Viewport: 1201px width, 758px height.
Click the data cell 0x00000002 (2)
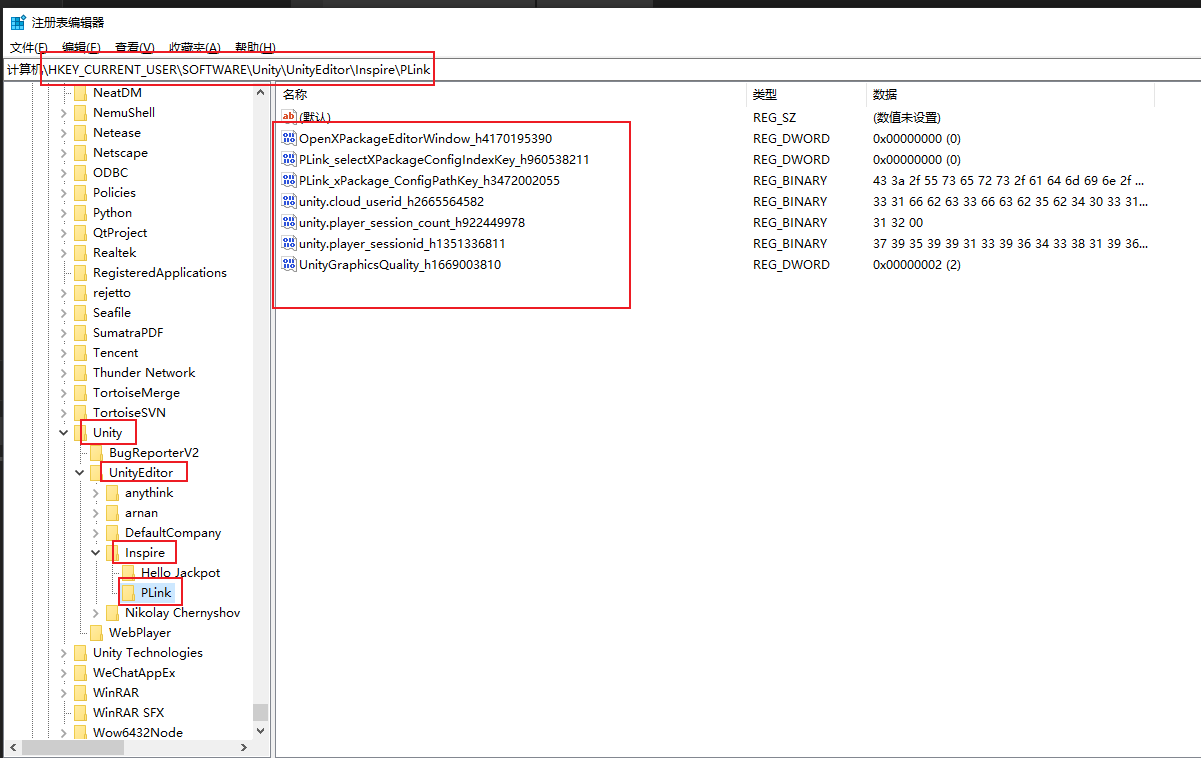[917, 265]
